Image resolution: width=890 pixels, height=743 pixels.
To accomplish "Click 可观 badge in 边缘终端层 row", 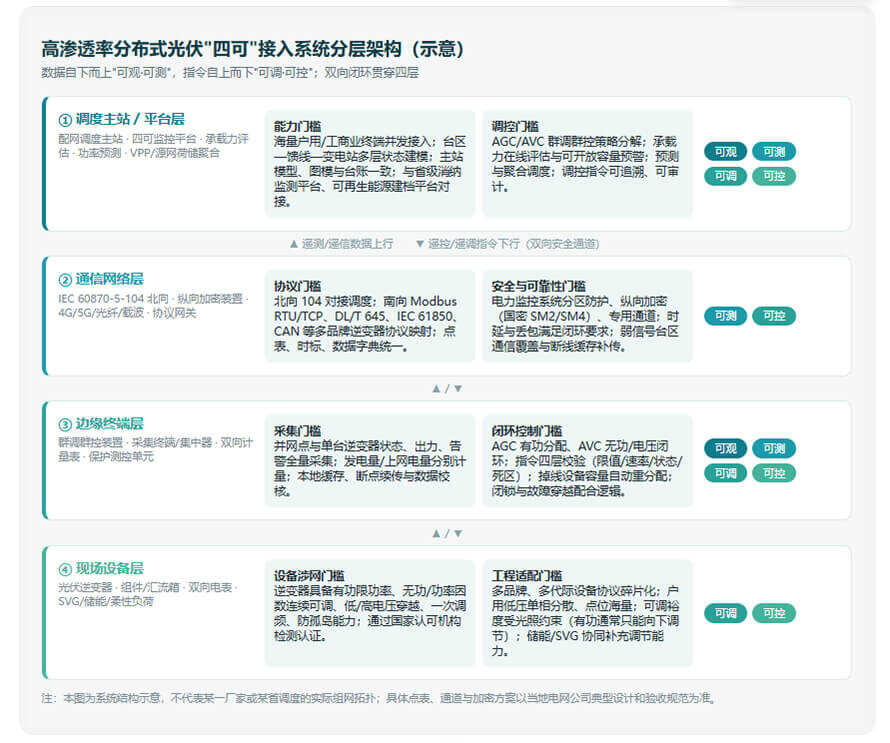I will coord(725,448).
